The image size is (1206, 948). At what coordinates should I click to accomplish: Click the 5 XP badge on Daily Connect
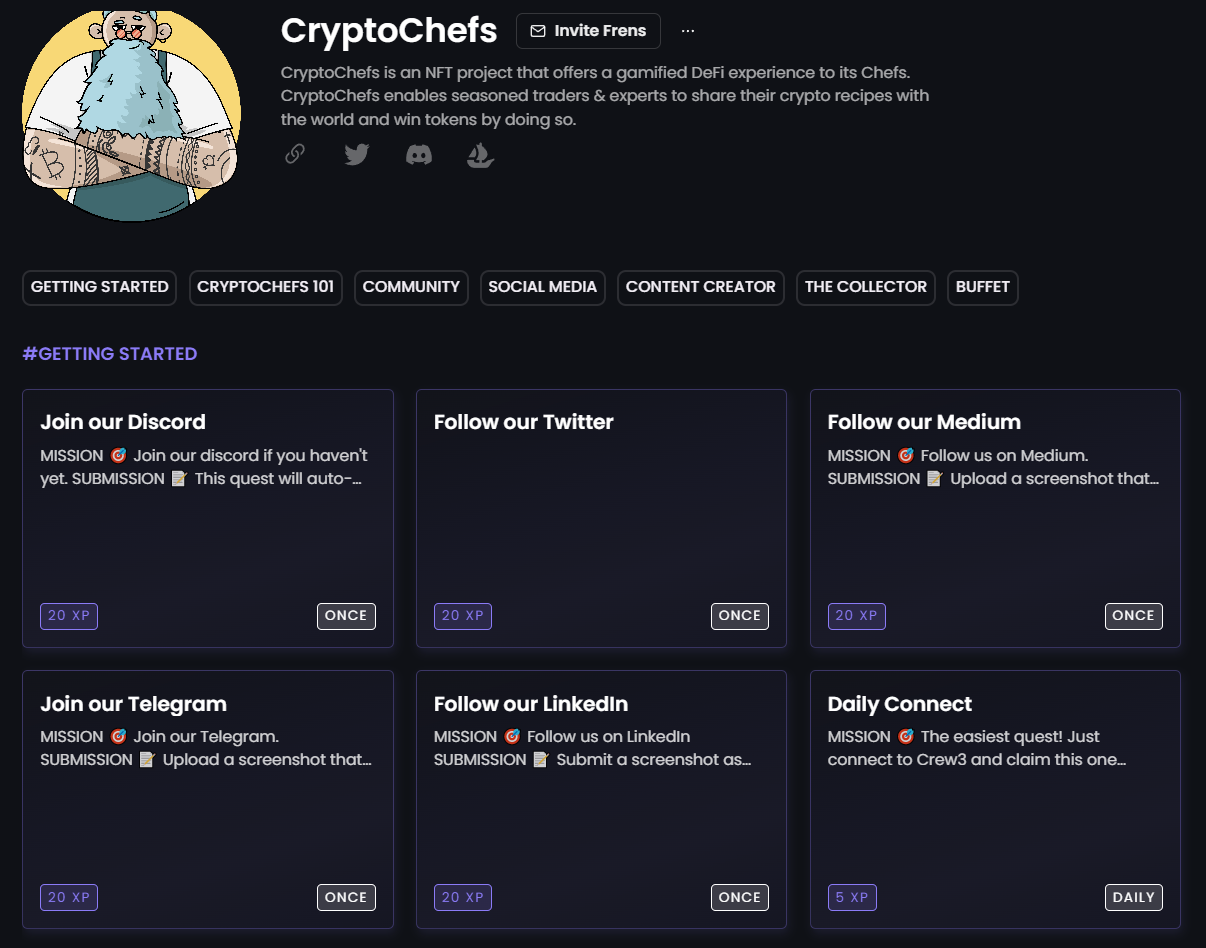(852, 897)
